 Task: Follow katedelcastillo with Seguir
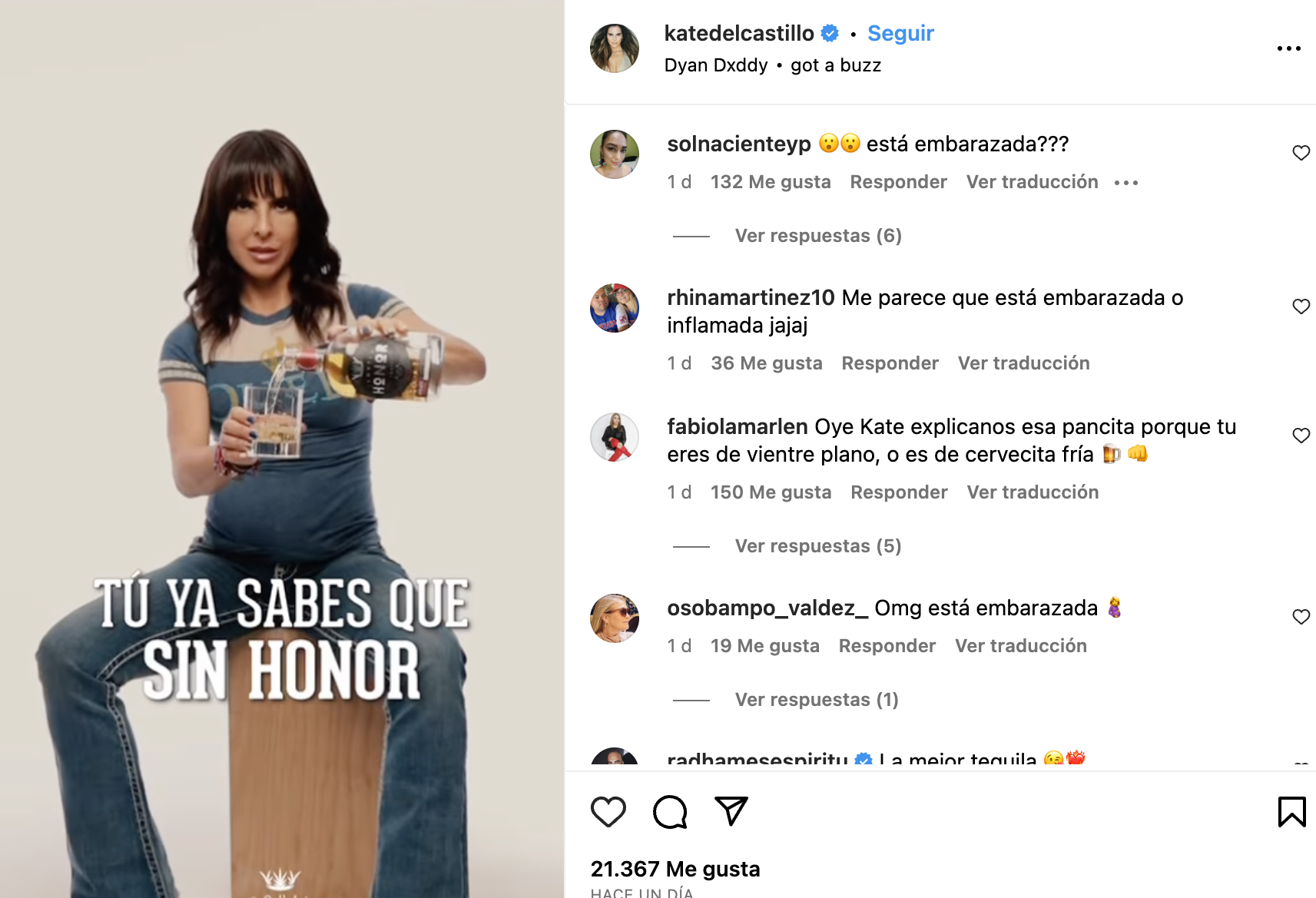(900, 33)
